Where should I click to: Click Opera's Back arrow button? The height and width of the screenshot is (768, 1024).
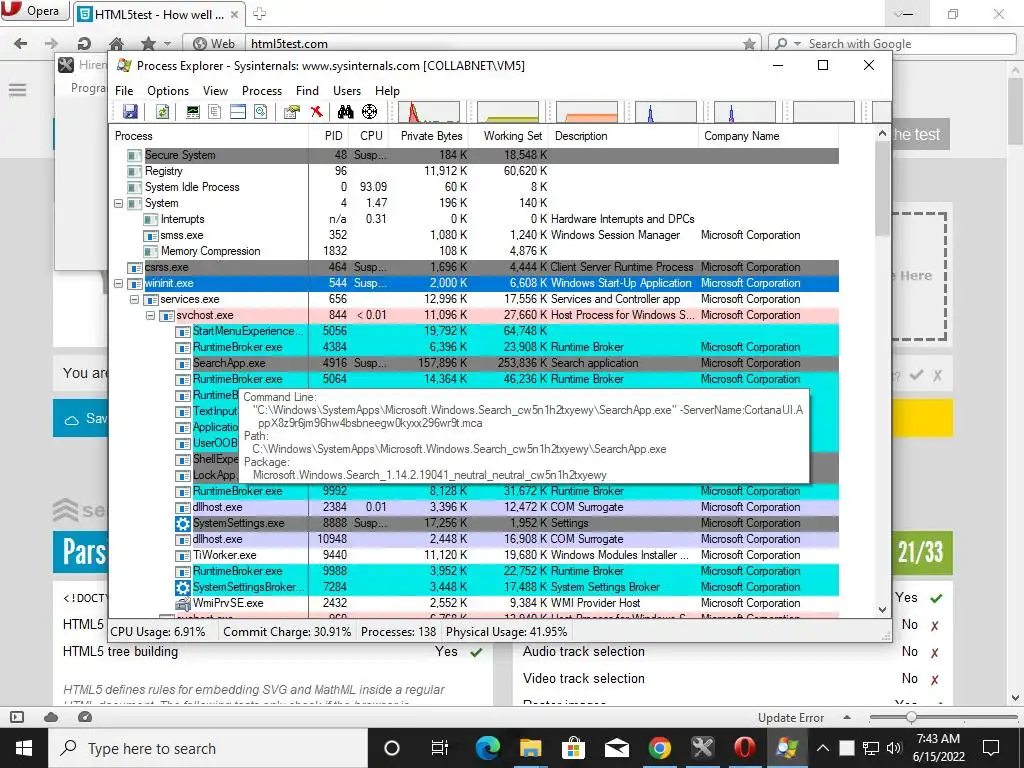[20, 44]
